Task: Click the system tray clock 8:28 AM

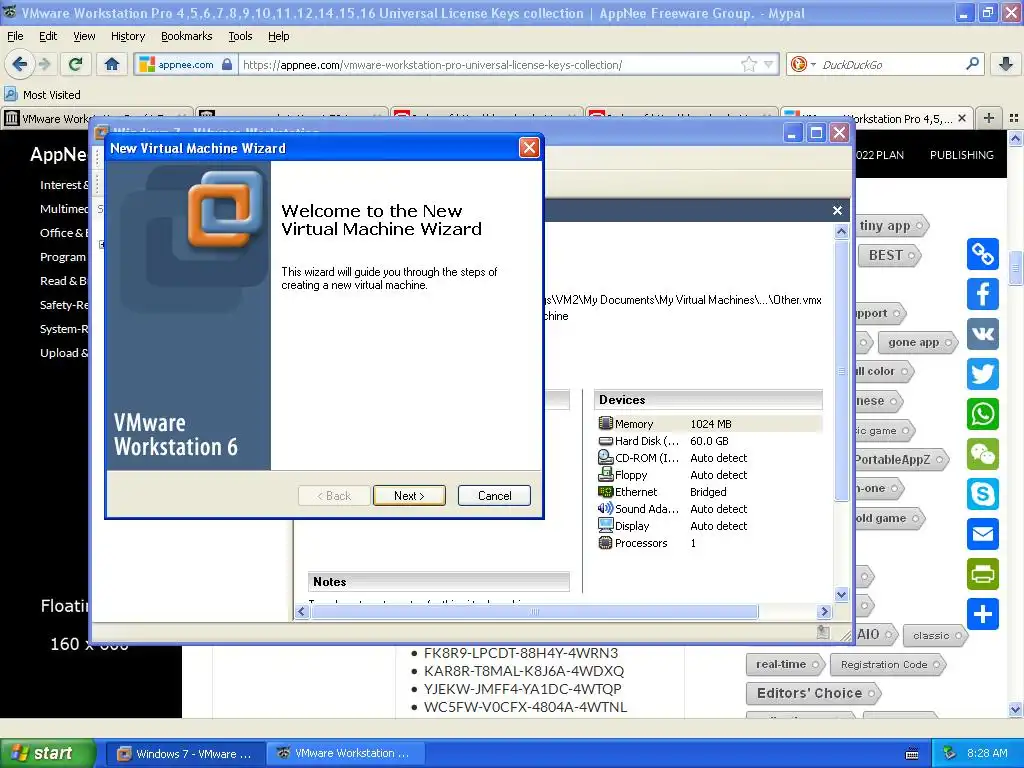Action: click(987, 754)
